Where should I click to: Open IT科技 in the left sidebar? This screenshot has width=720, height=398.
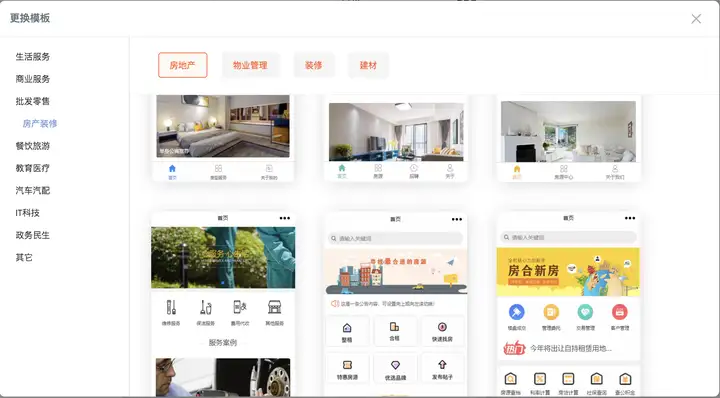point(28,213)
